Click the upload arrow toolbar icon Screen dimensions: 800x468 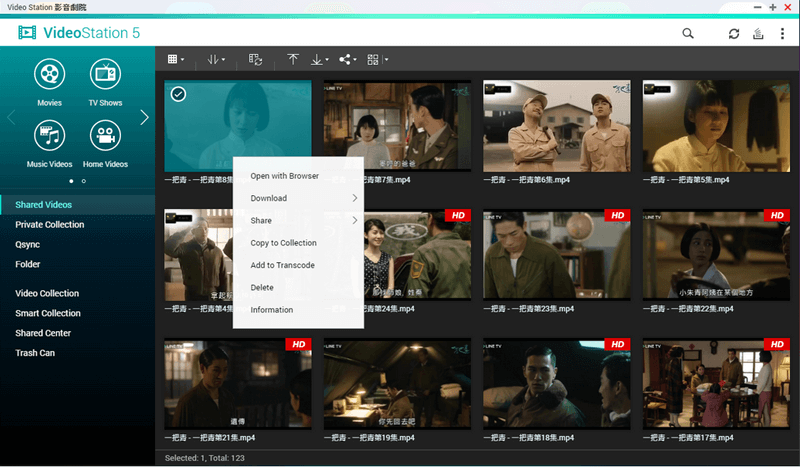tap(293, 59)
